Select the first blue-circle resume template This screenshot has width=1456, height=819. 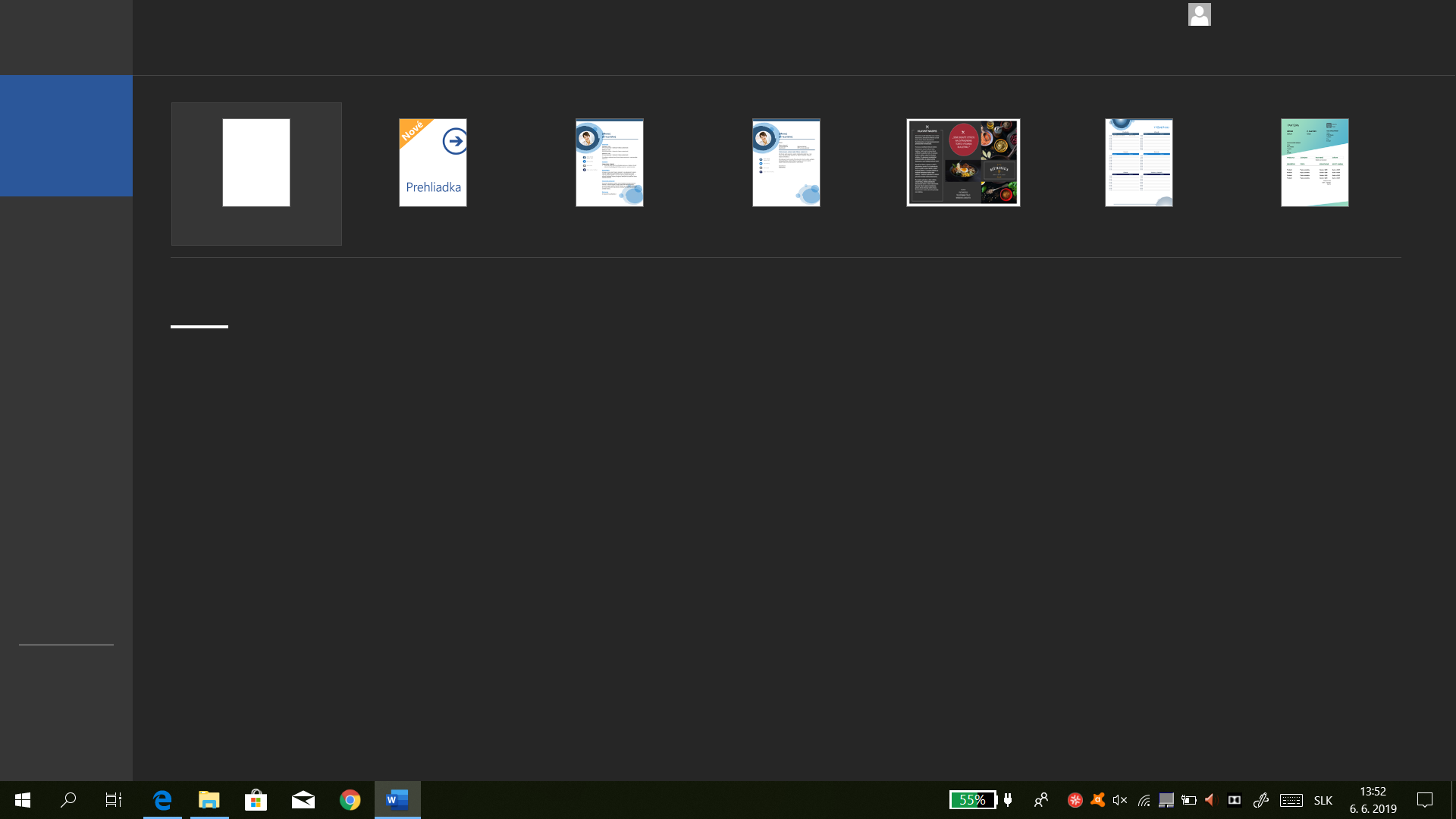pyautogui.click(x=610, y=163)
